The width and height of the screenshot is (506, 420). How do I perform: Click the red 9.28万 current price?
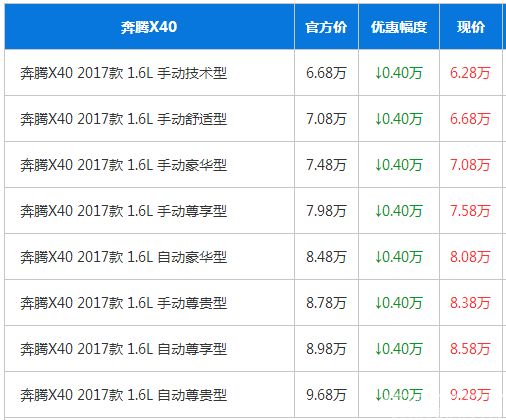470,395
